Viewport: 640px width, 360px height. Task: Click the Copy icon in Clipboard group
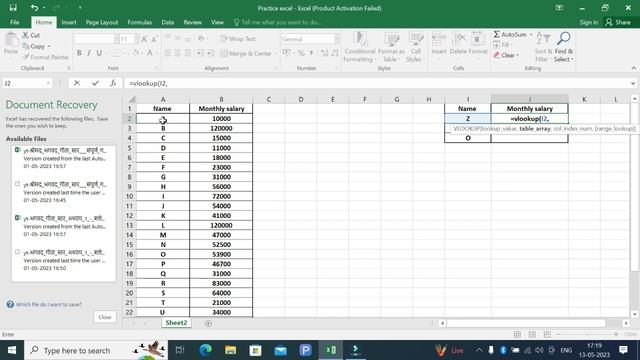(26, 46)
